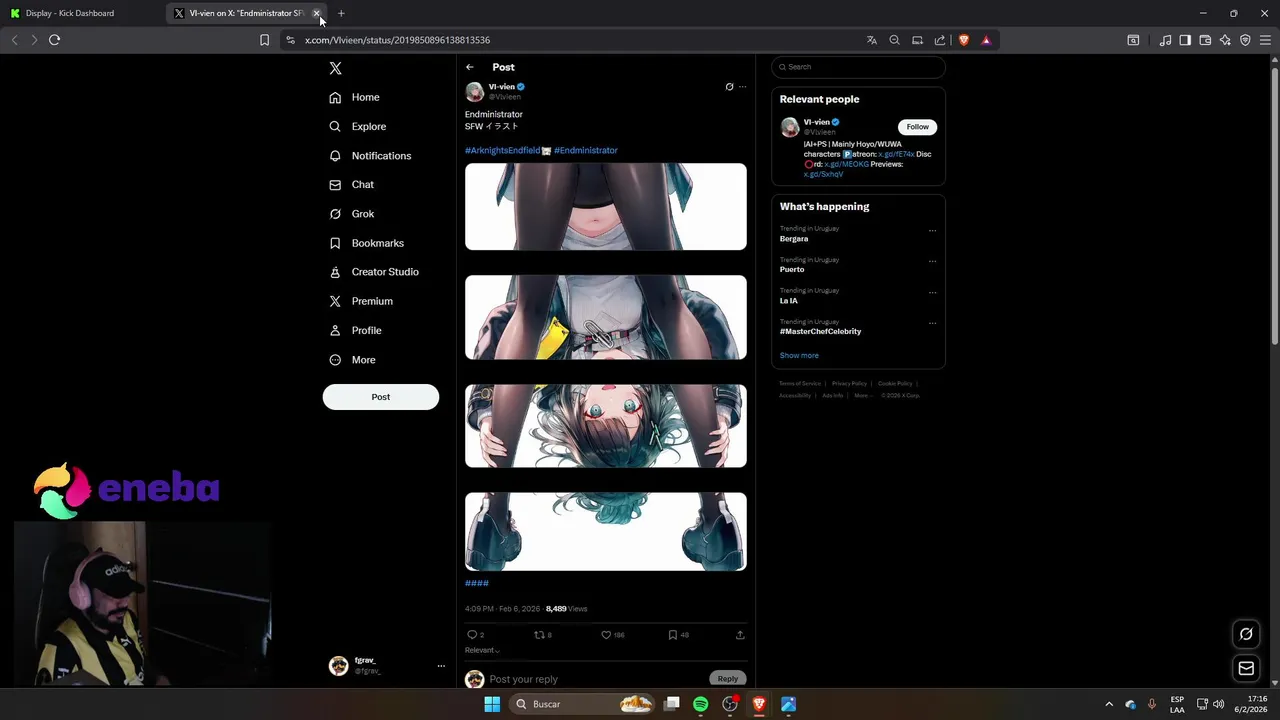Open options for La IA trend

932,292
